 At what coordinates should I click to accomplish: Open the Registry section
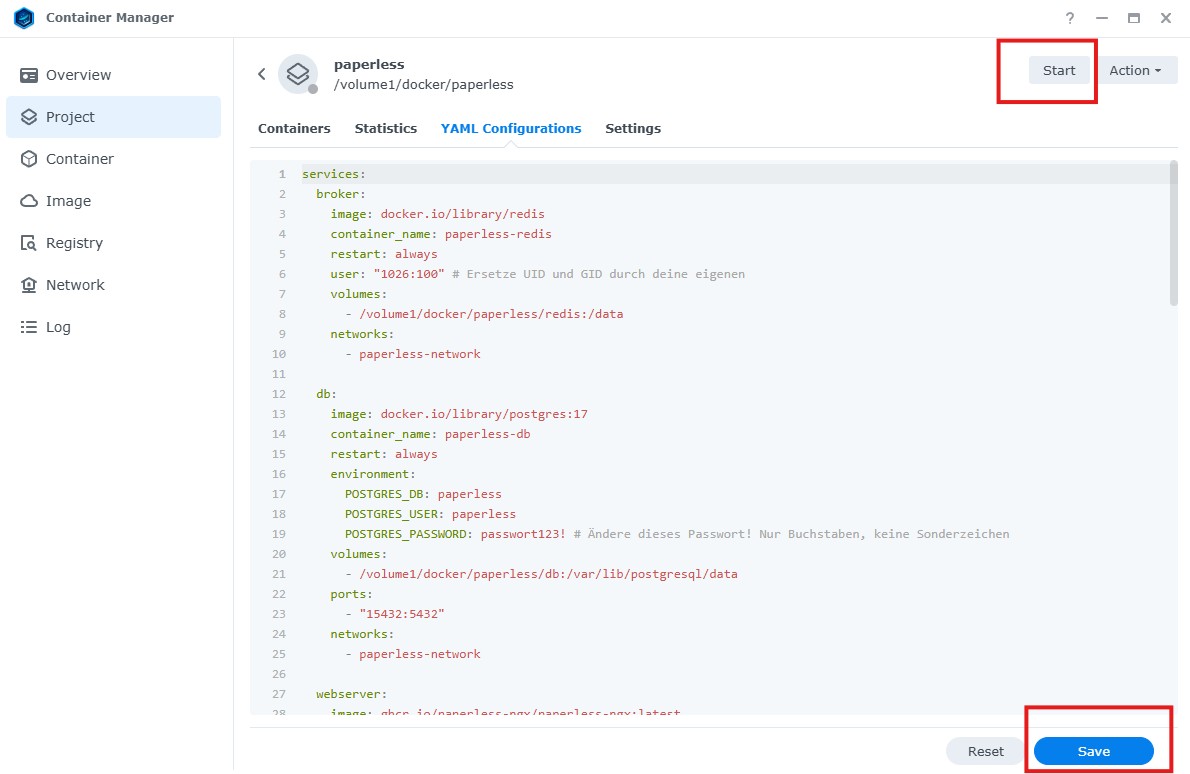[75, 242]
